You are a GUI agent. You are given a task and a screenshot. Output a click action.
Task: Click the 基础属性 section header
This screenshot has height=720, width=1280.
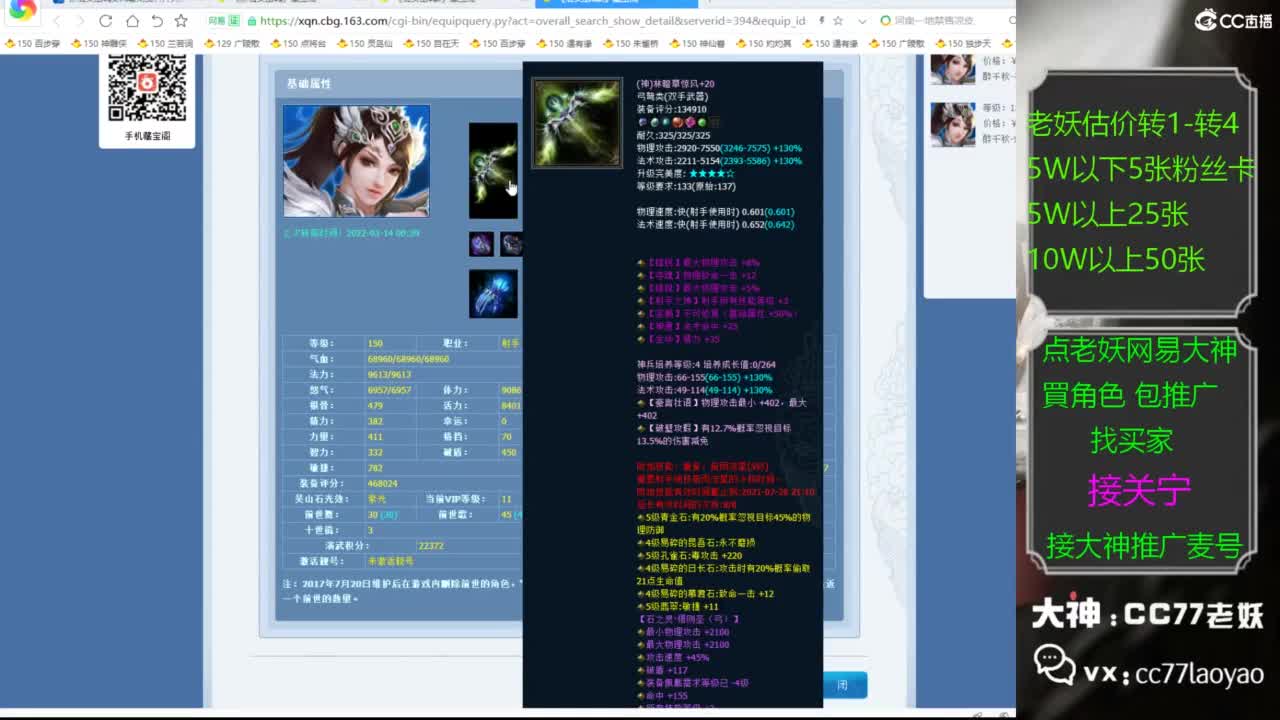pos(308,84)
